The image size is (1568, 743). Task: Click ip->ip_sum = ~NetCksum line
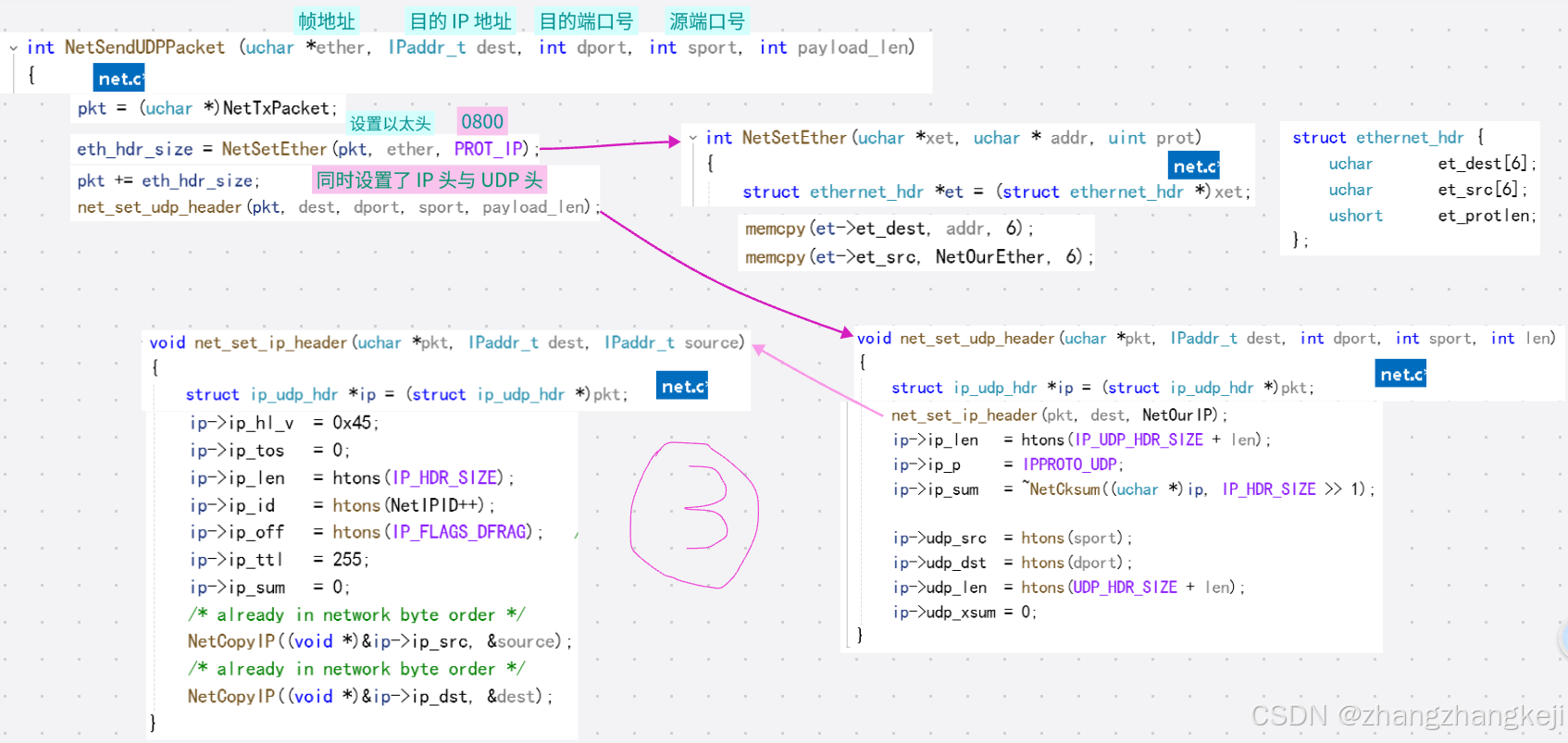pyautogui.click(x=1133, y=489)
